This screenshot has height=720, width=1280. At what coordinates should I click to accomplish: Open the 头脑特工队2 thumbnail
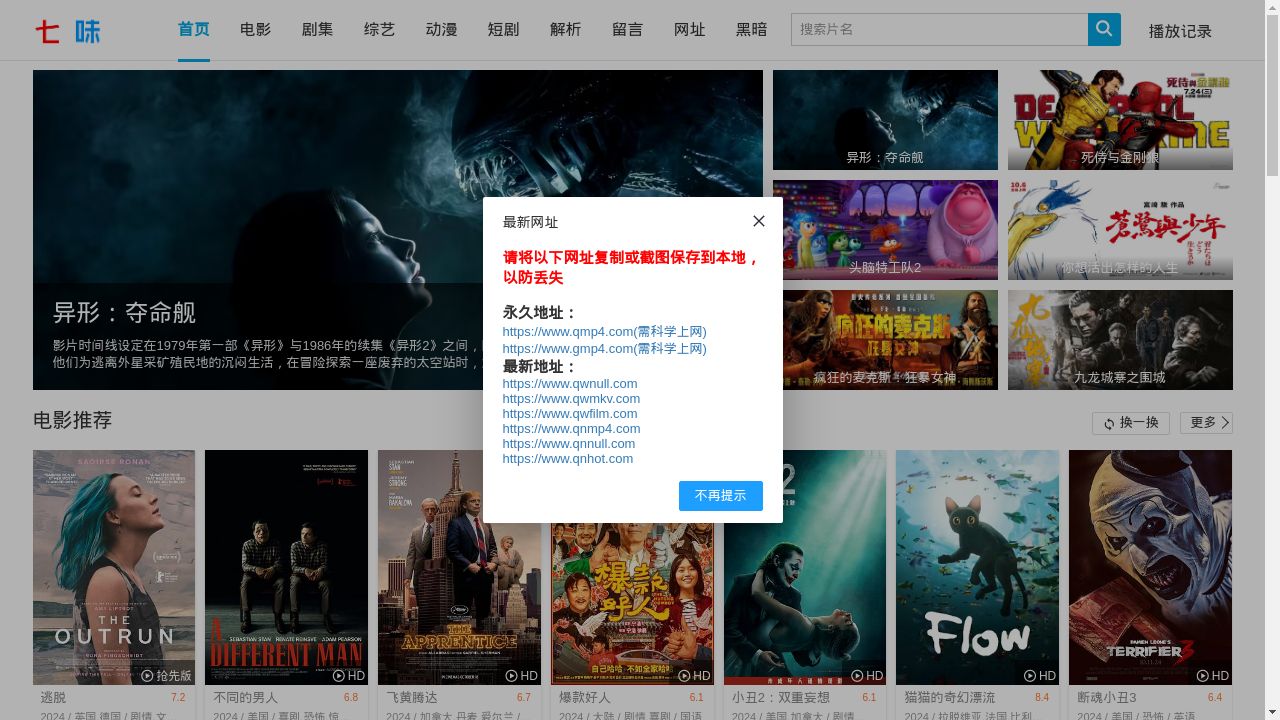(x=885, y=230)
